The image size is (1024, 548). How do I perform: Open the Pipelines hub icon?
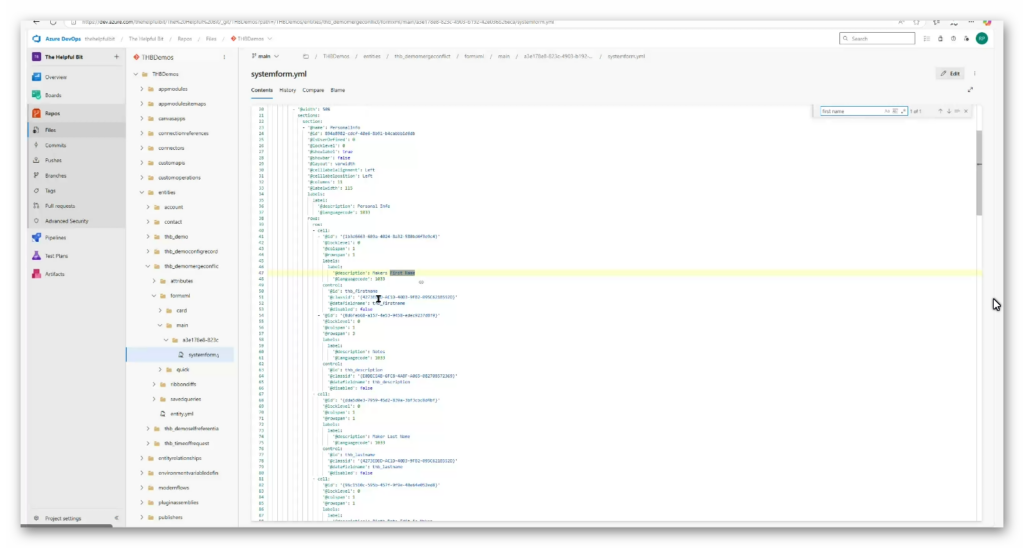37,238
